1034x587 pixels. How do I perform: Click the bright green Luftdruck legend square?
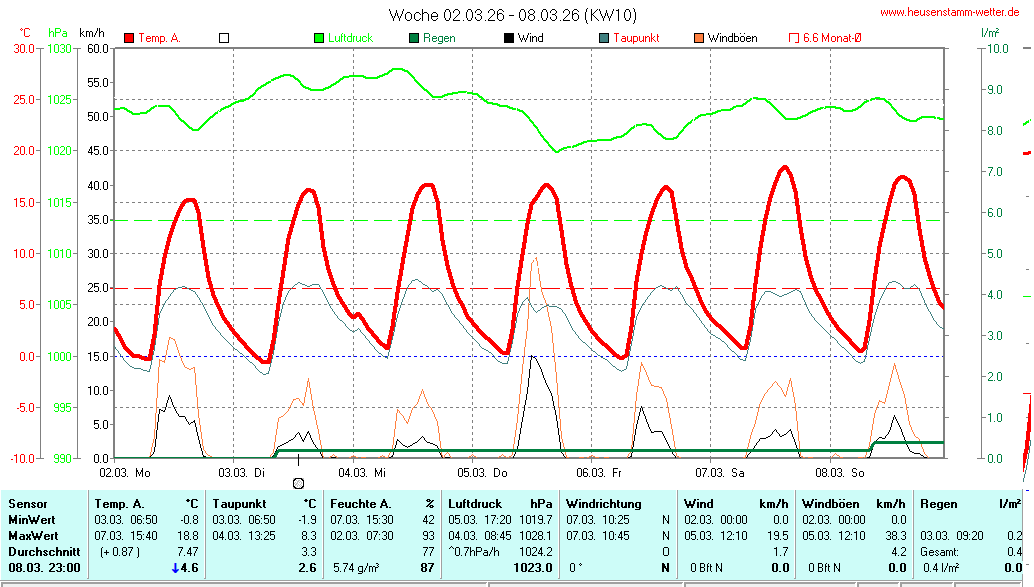(x=320, y=38)
